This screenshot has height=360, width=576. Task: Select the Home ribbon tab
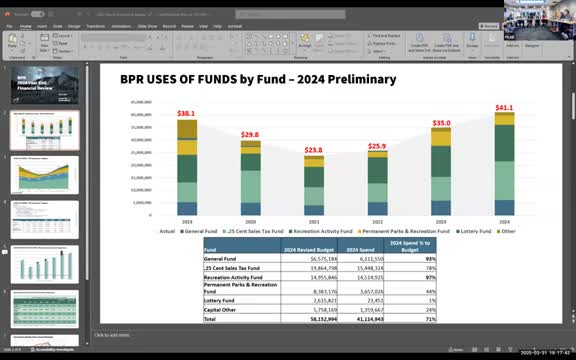(25, 26)
